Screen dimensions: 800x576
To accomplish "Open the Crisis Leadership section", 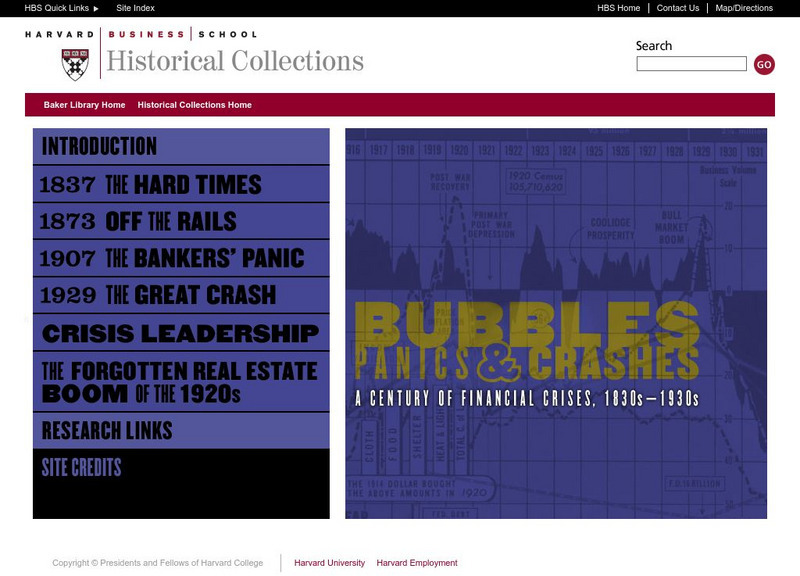I will [181, 333].
